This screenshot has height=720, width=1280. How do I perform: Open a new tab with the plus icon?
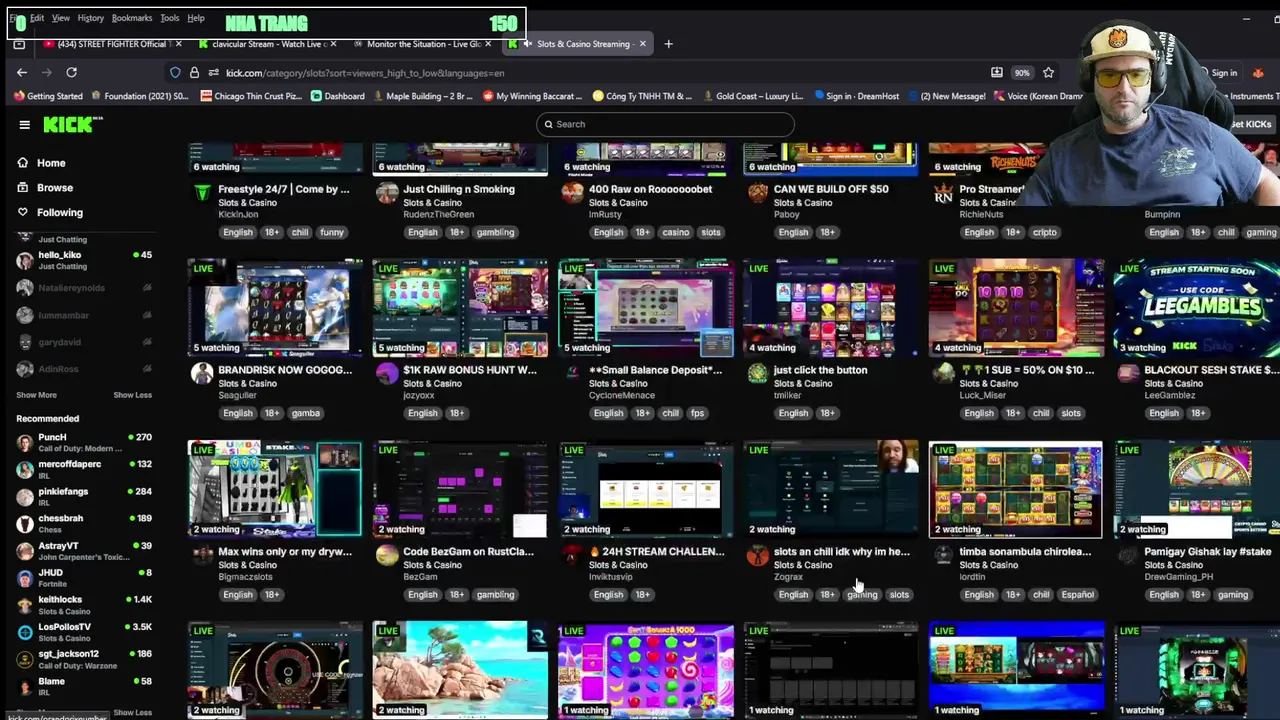point(668,44)
